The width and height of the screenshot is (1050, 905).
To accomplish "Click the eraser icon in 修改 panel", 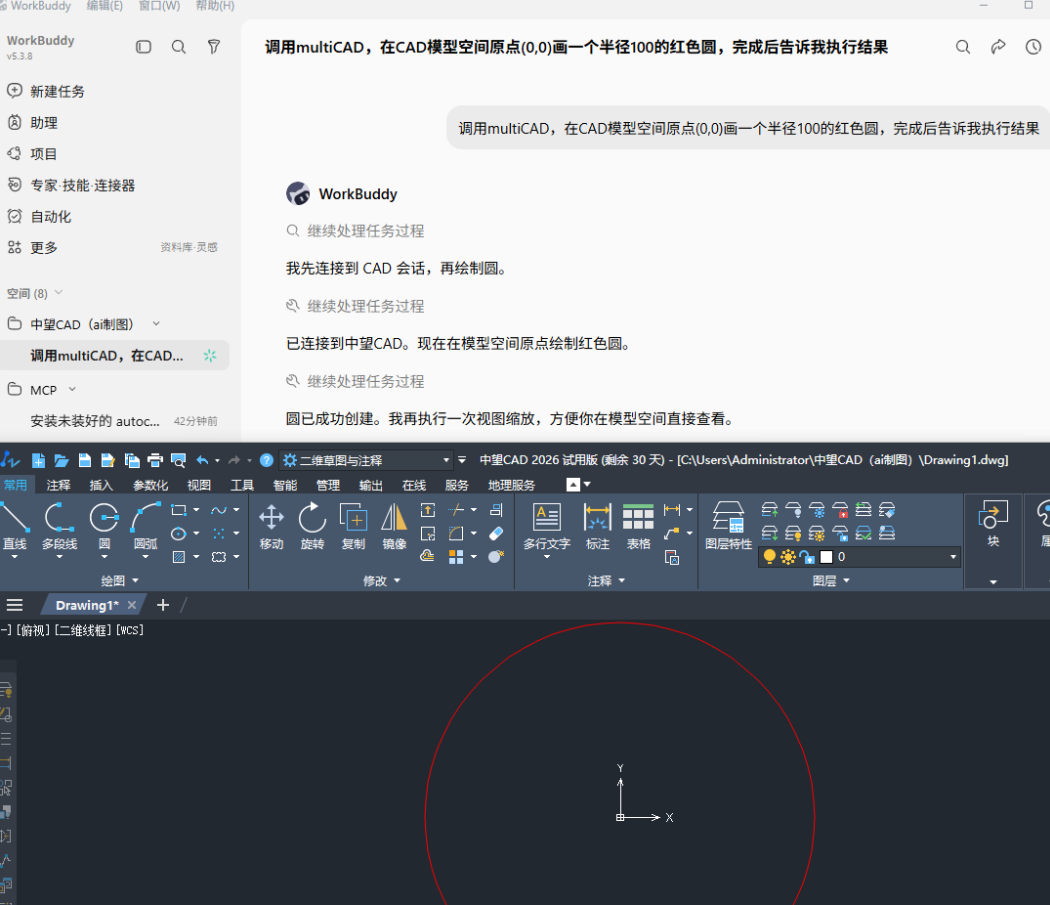I will (496, 533).
